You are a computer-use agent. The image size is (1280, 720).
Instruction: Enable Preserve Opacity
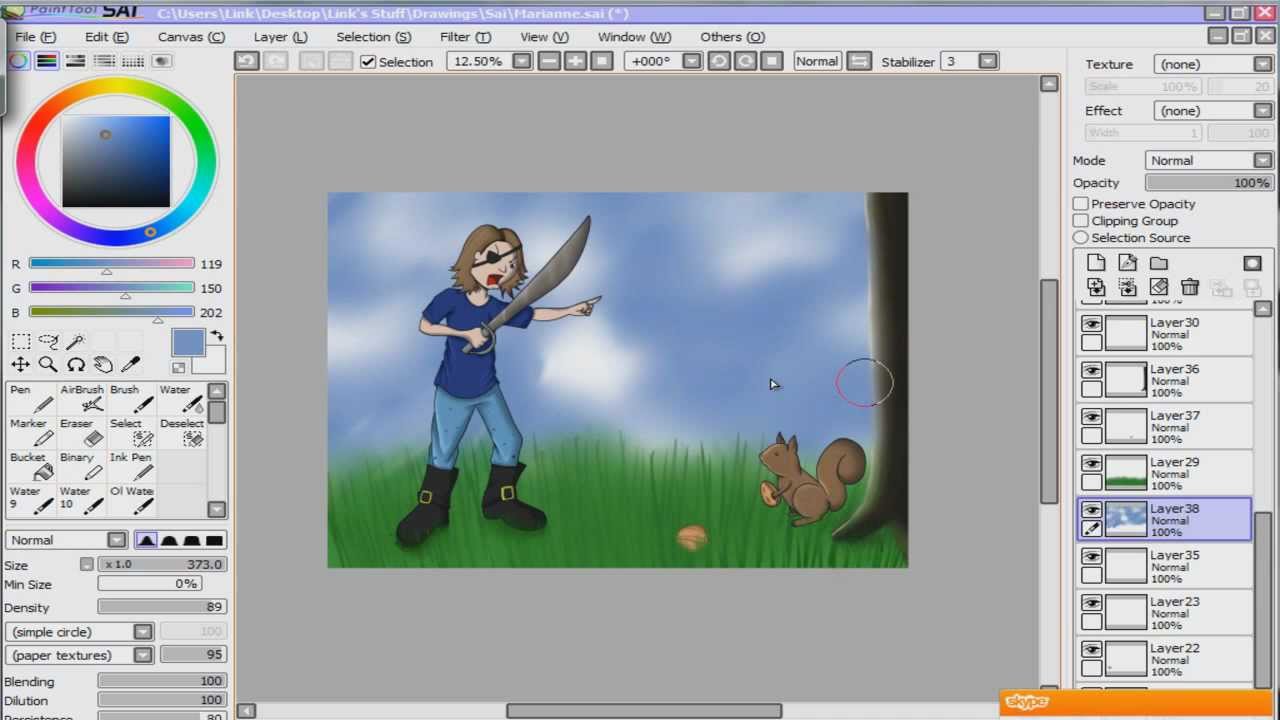click(1080, 204)
